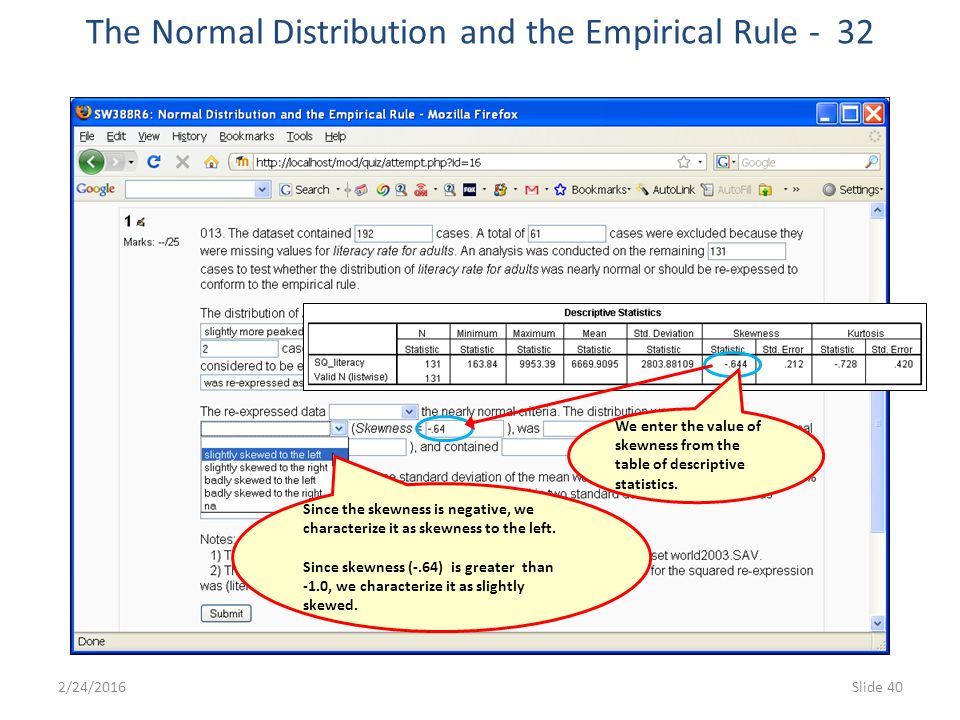Click the edit question icon beside number 1
Viewport: 960px width, 720px height.
[141, 222]
